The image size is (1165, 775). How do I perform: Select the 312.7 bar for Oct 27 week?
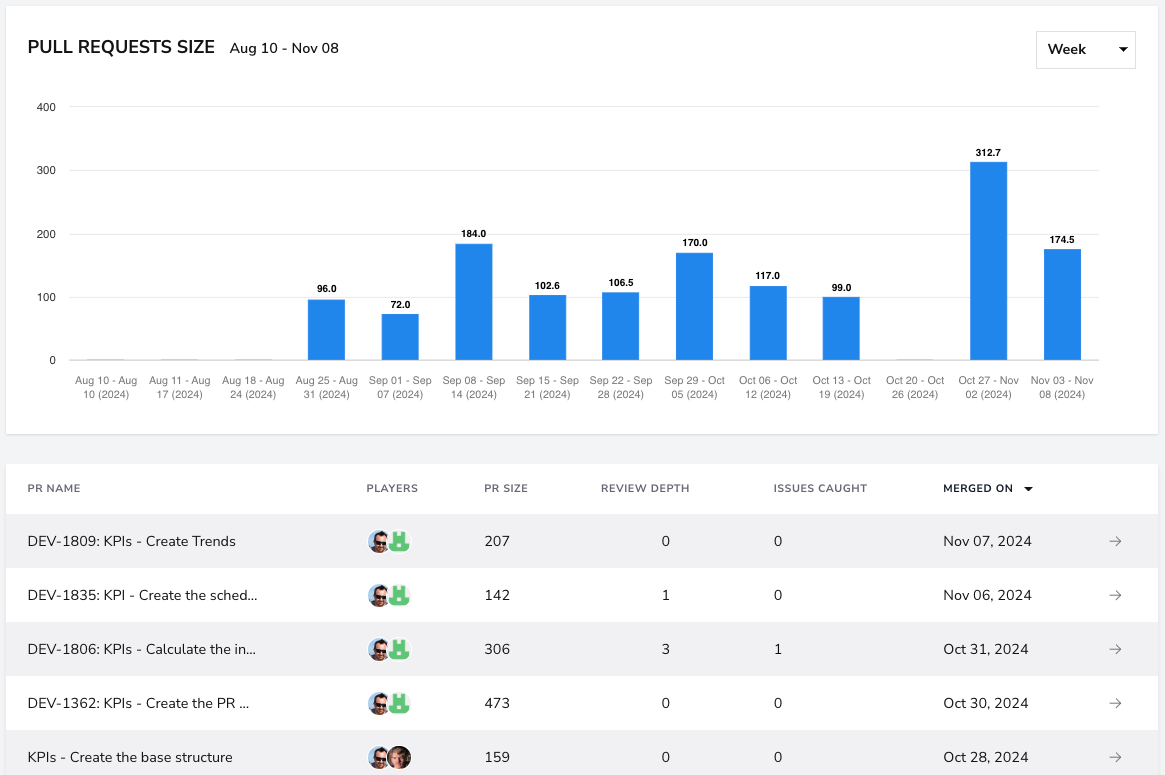(988, 261)
